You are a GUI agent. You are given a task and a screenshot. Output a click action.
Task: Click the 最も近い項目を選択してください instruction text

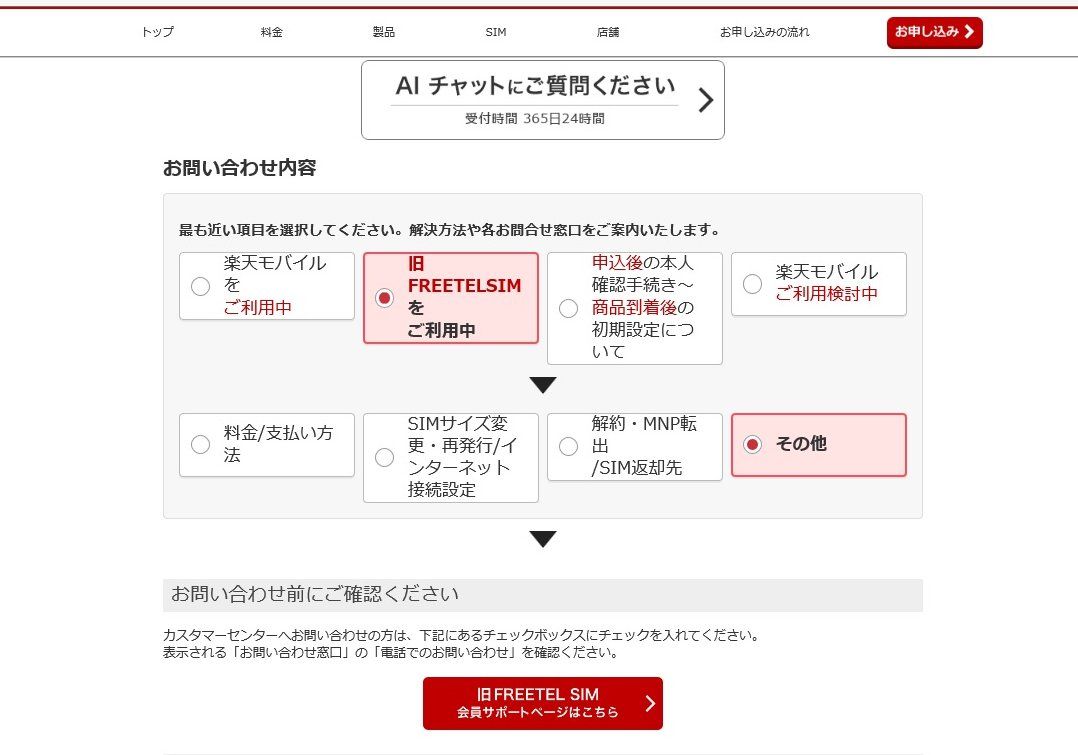pos(449,230)
